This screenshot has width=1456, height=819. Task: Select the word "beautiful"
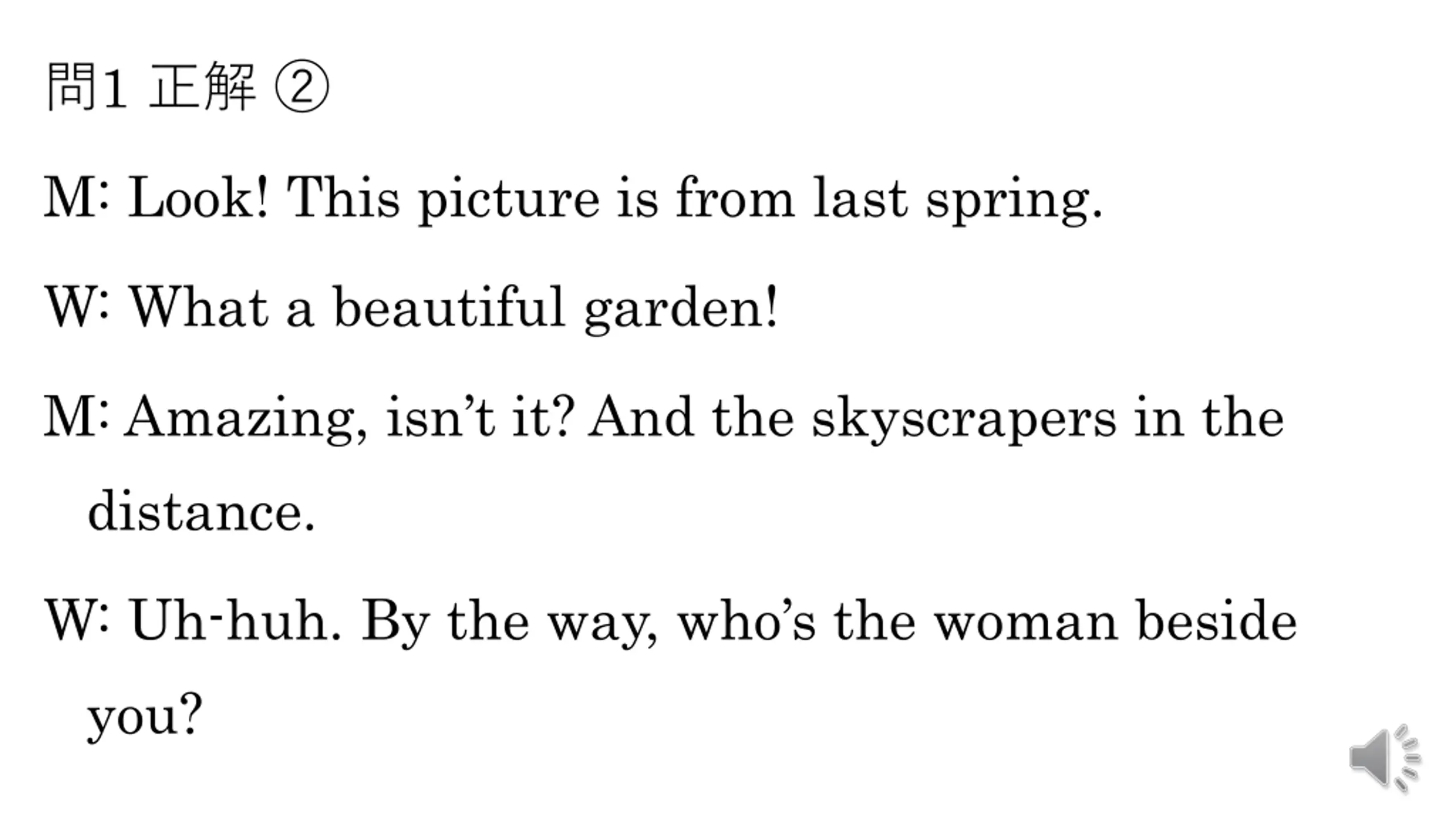click(449, 306)
